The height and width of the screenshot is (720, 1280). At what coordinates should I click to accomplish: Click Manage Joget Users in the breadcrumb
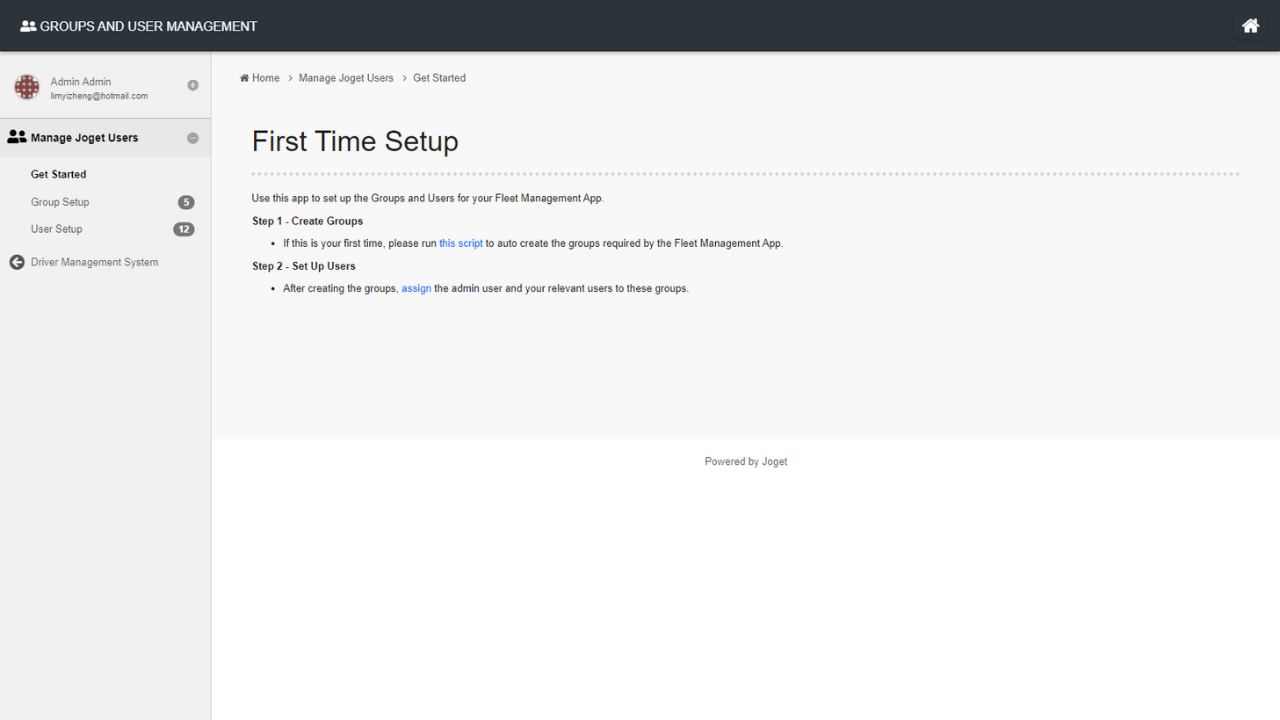[x=346, y=78]
